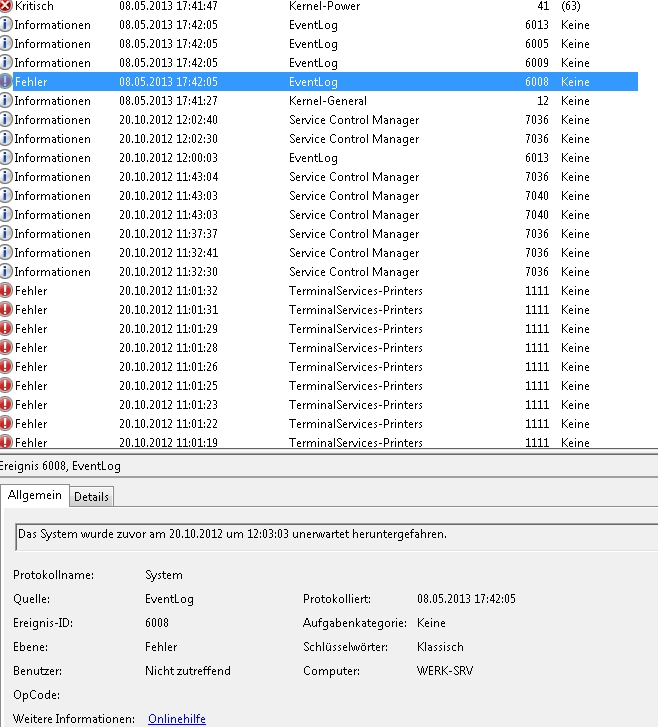Select timestamp 20.10.2012 11:01:25
This screenshot has height=727, width=658.
(168, 386)
